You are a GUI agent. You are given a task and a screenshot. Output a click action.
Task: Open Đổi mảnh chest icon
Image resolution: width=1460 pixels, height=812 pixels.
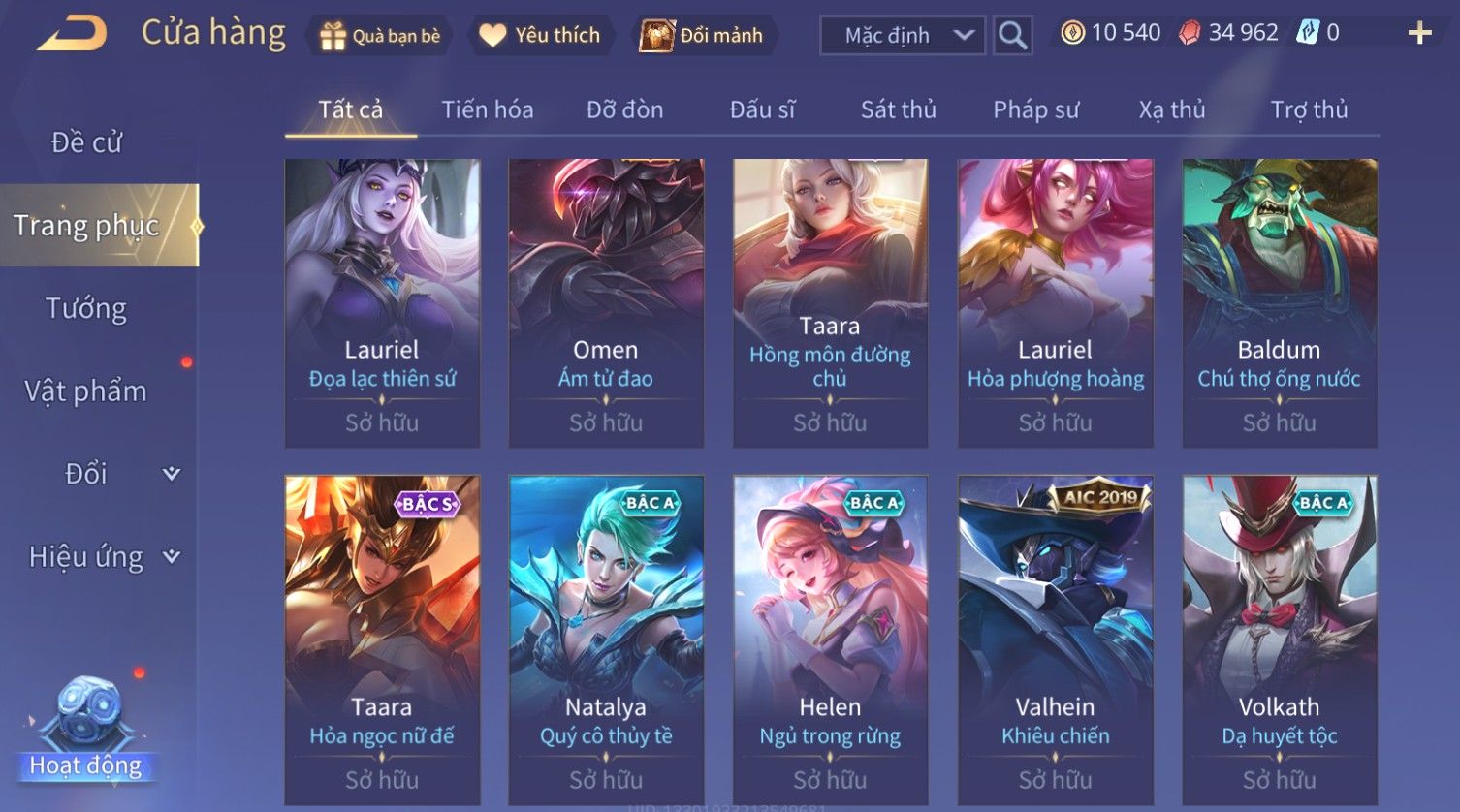click(656, 36)
